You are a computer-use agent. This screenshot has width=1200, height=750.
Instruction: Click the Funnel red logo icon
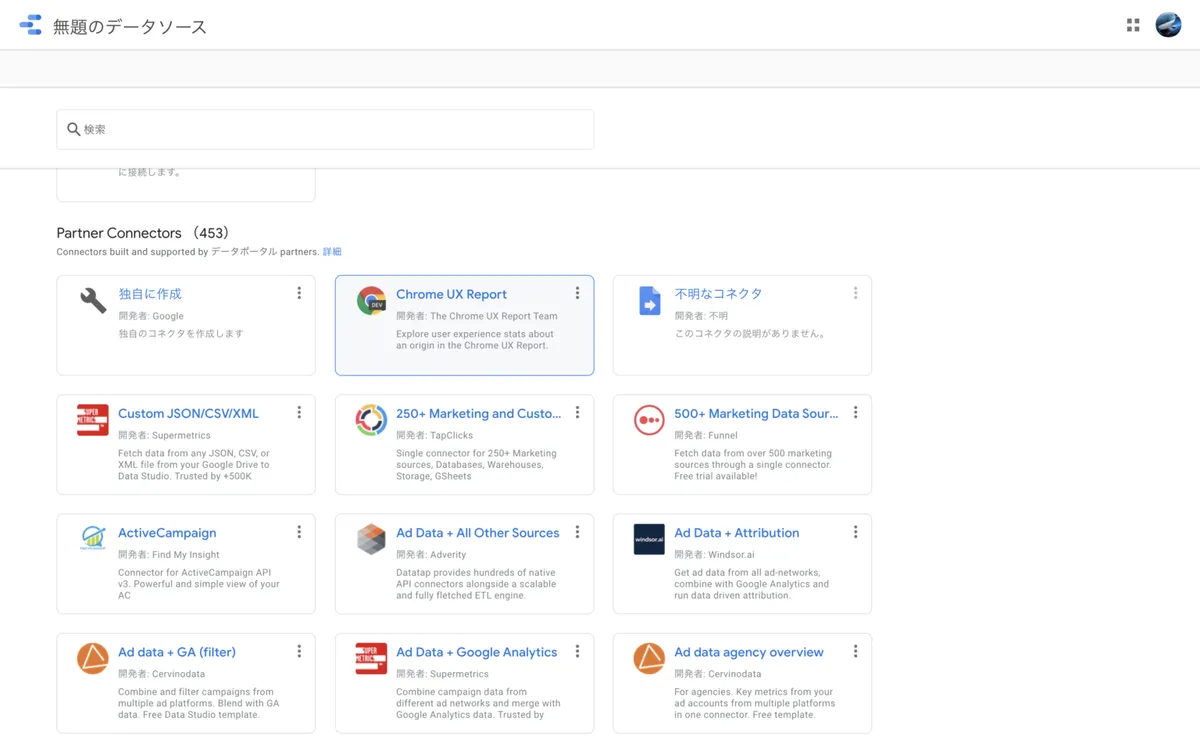[649, 420]
